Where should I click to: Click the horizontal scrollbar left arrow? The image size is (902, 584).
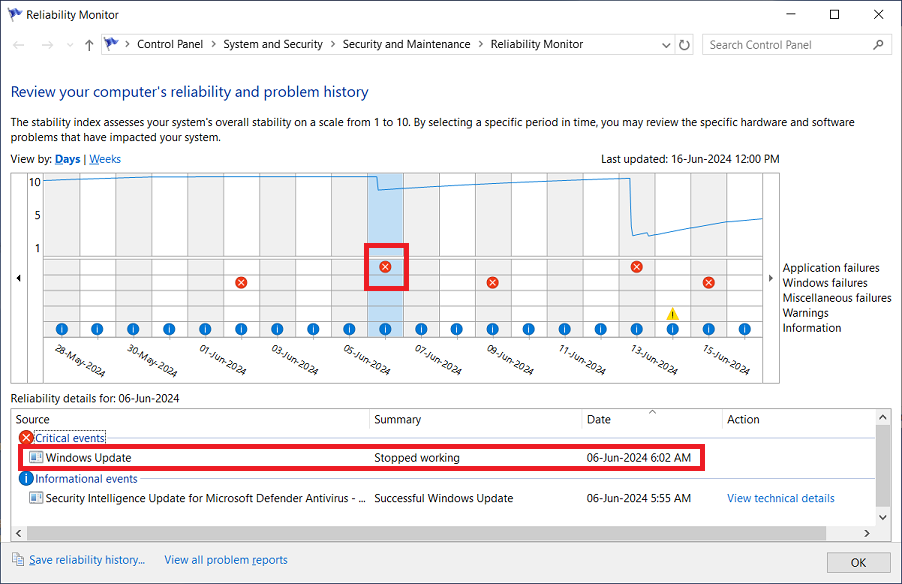18,533
